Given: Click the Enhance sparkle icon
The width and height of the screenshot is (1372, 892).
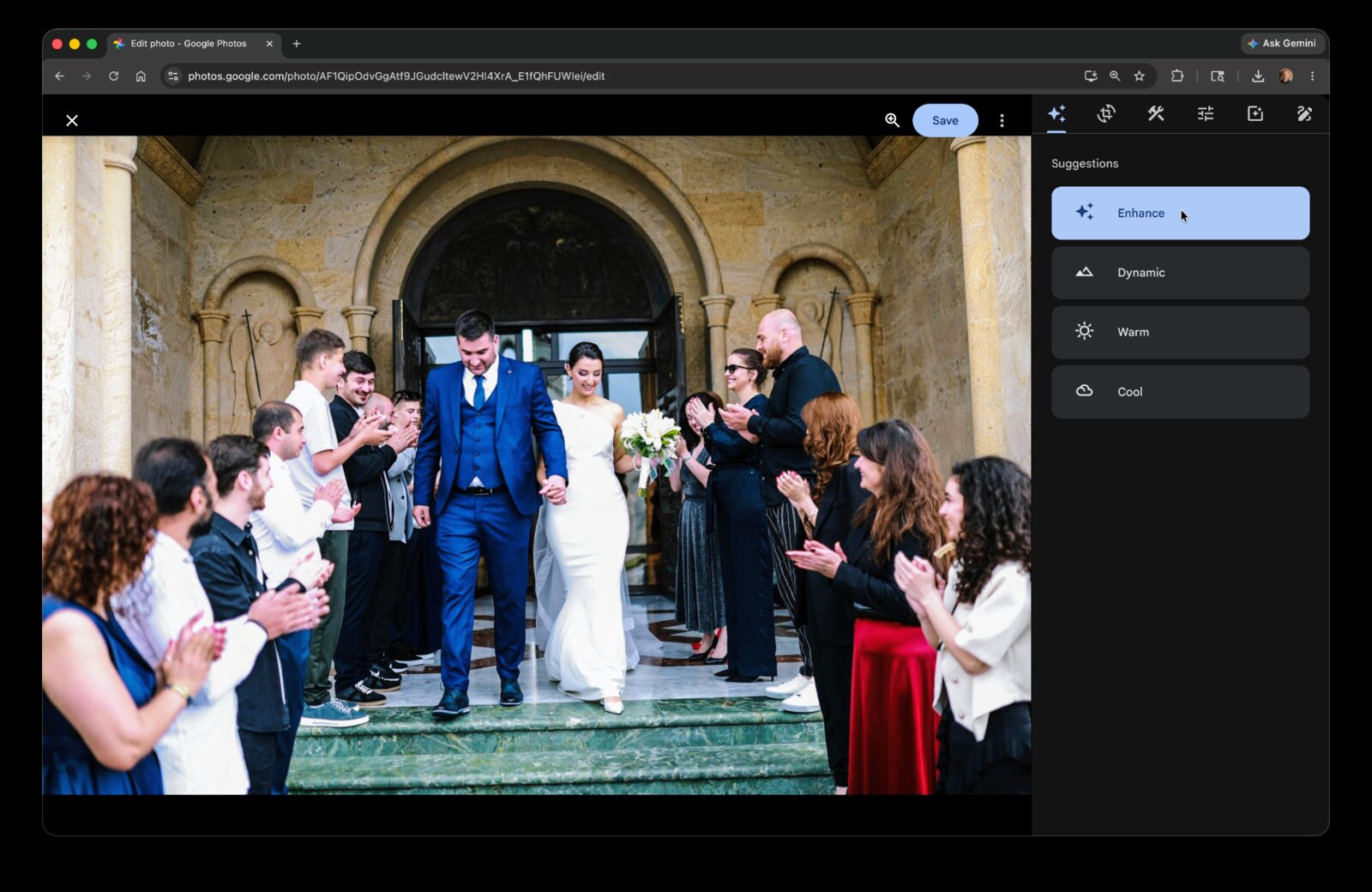Looking at the screenshot, I should coord(1085,212).
